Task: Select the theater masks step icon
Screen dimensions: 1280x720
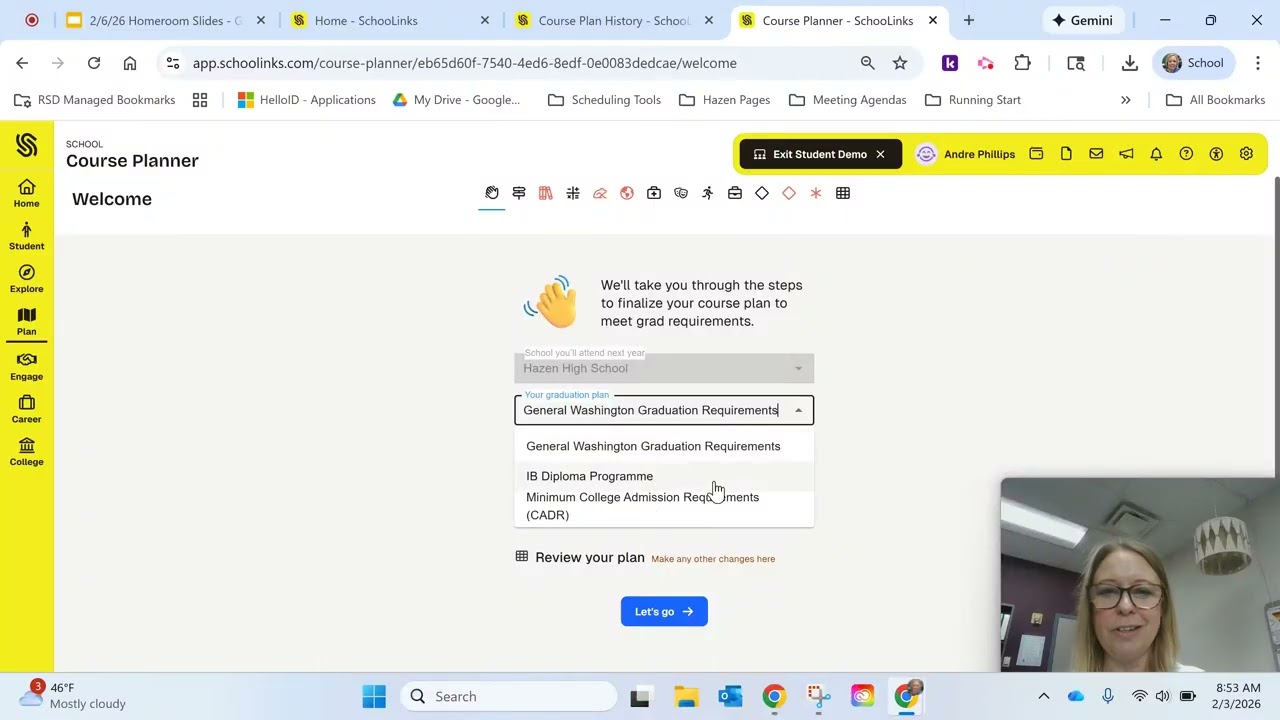Action: tap(681, 193)
